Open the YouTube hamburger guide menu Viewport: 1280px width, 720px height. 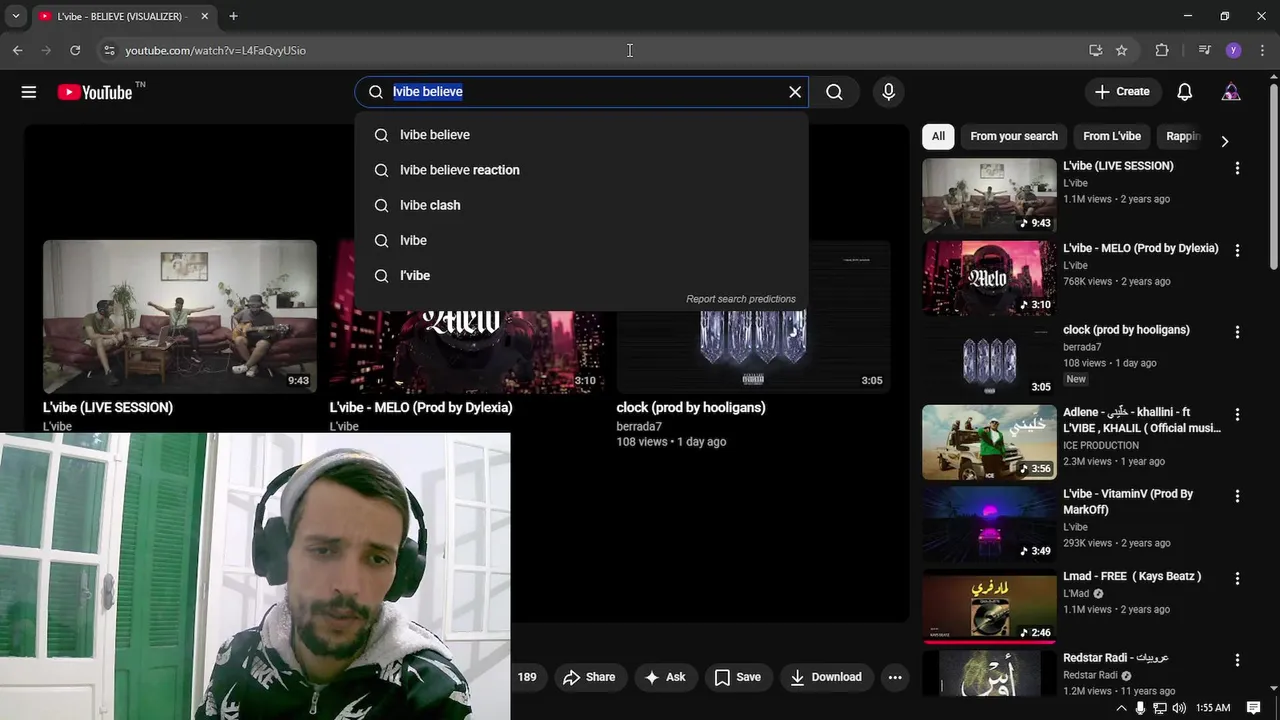click(x=29, y=92)
